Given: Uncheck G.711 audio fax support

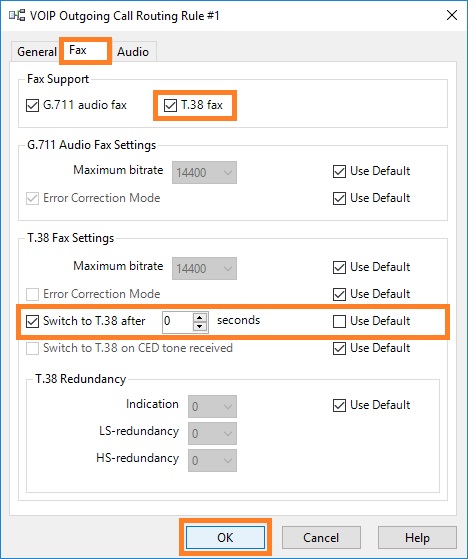Looking at the screenshot, I should click(32, 106).
